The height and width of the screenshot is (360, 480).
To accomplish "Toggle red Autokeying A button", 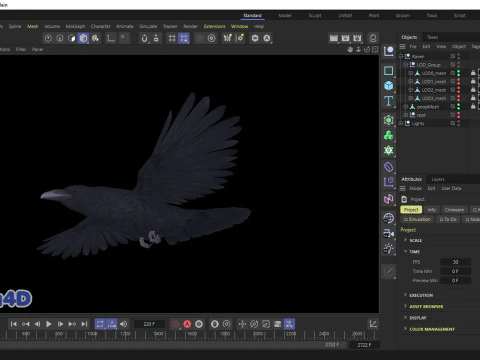I will [187, 324].
